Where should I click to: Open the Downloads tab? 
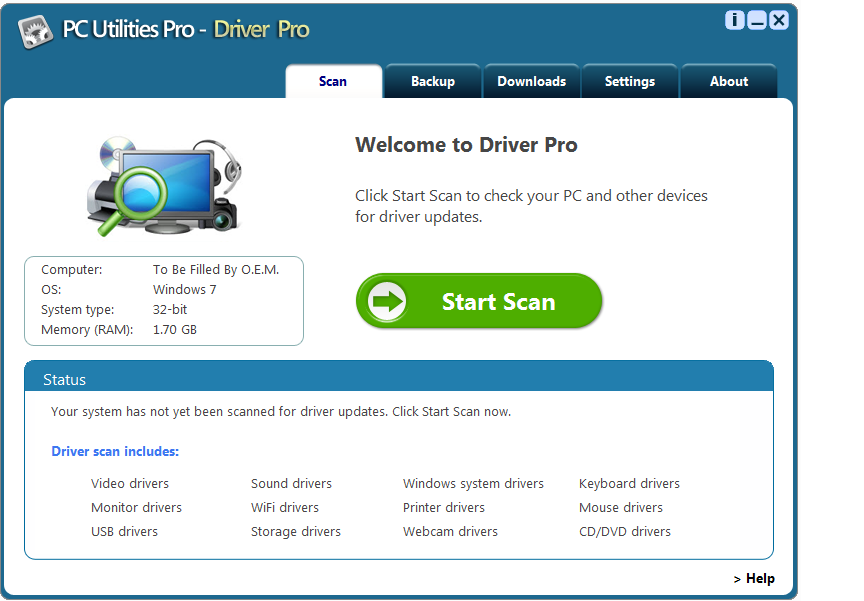[532, 82]
